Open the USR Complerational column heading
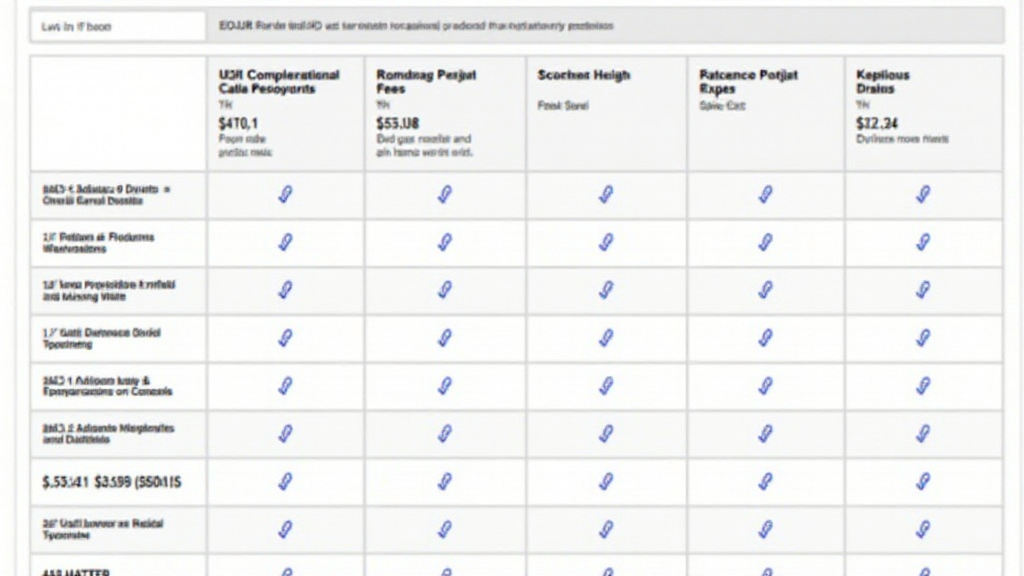 pos(278,82)
